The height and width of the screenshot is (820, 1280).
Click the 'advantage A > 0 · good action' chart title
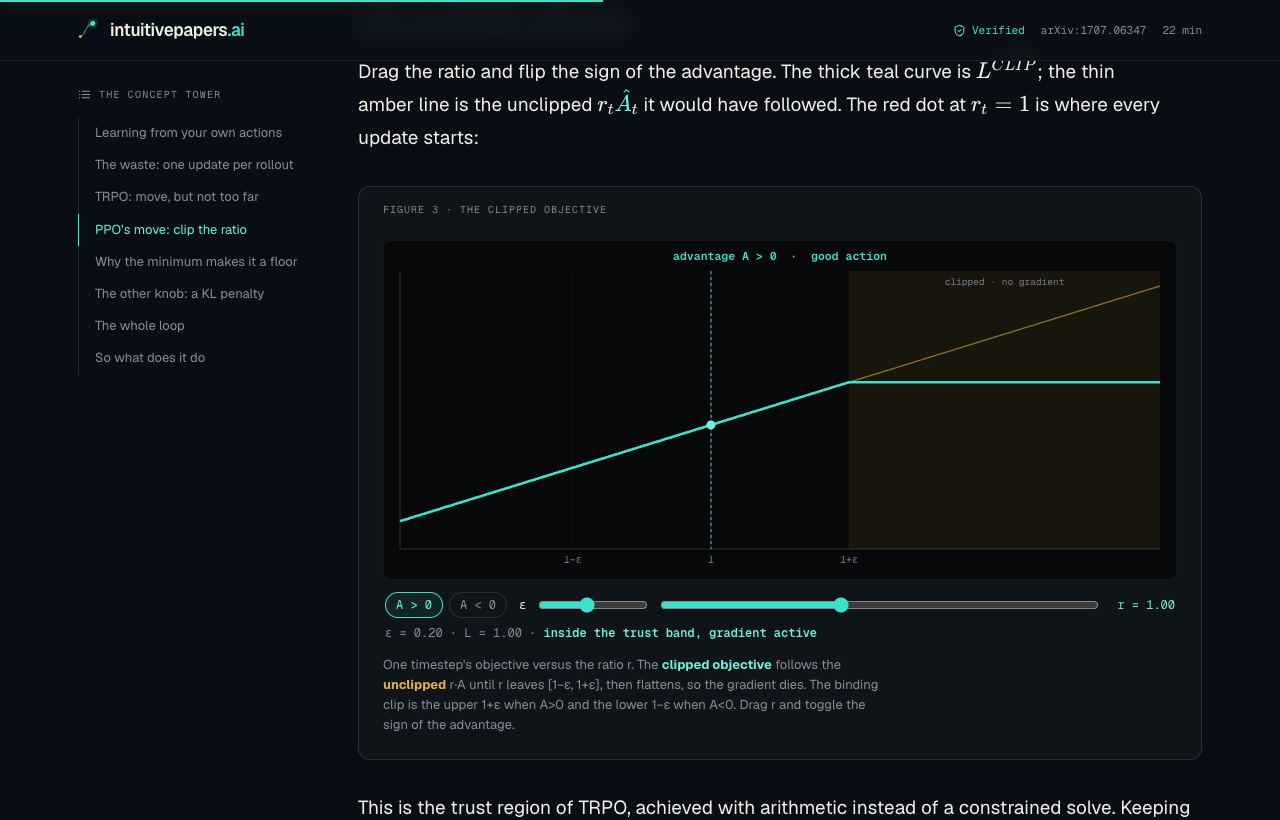tap(780, 257)
